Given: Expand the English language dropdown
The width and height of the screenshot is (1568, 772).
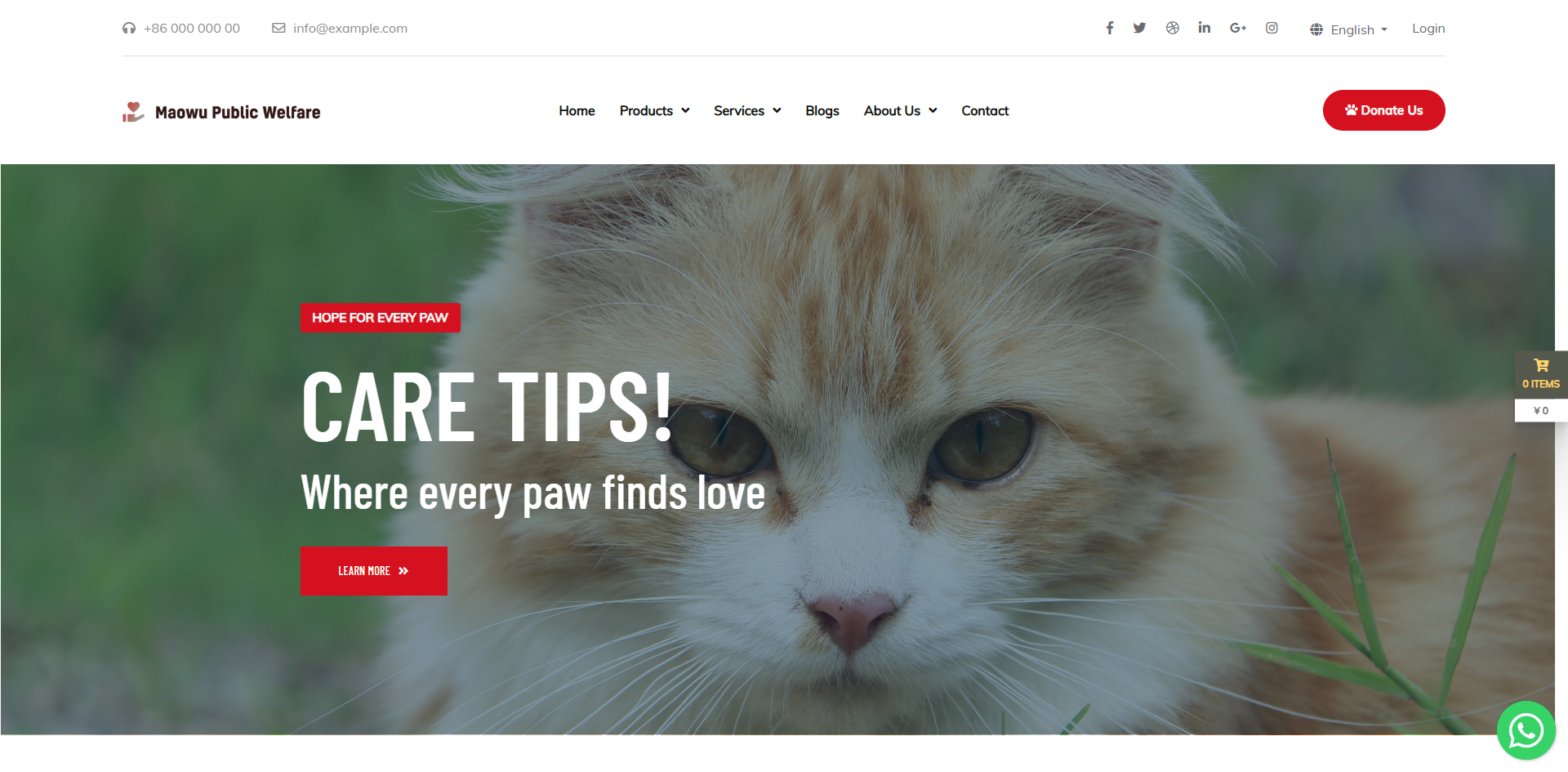Looking at the screenshot, I should (1348, 29).
